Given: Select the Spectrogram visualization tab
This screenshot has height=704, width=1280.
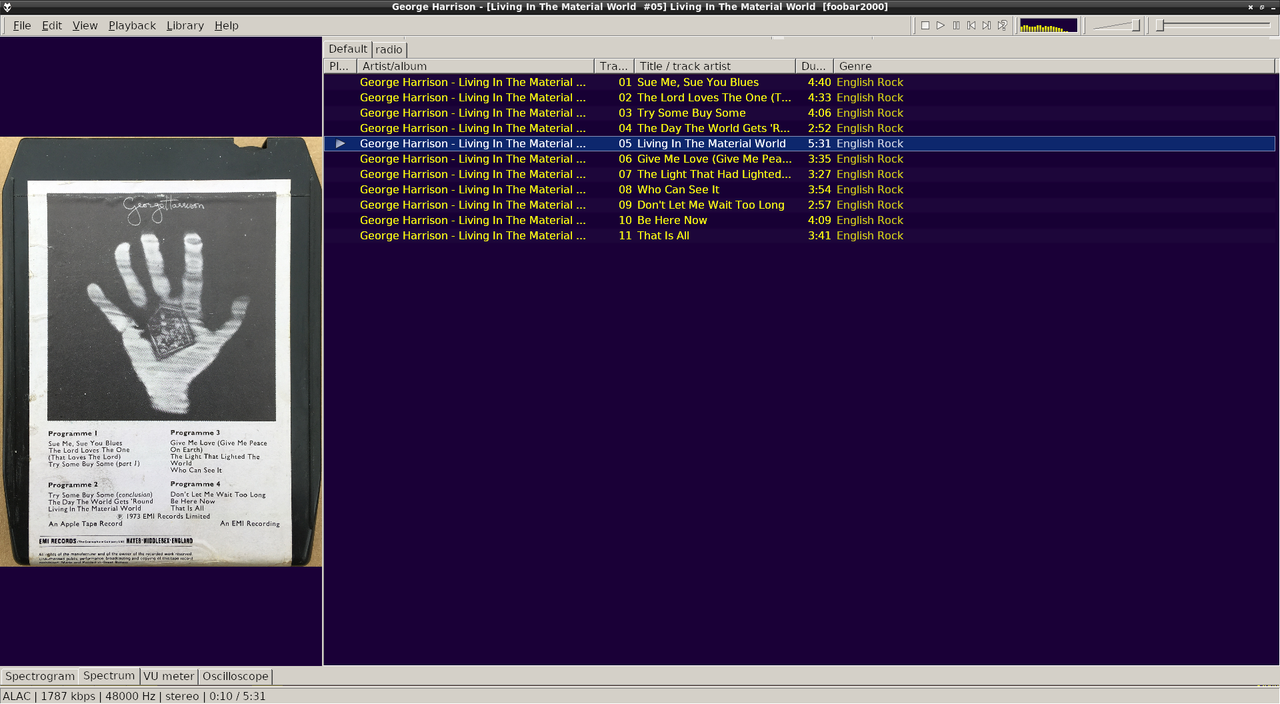Looking at the screenshot, I should [x=40, y=676].
